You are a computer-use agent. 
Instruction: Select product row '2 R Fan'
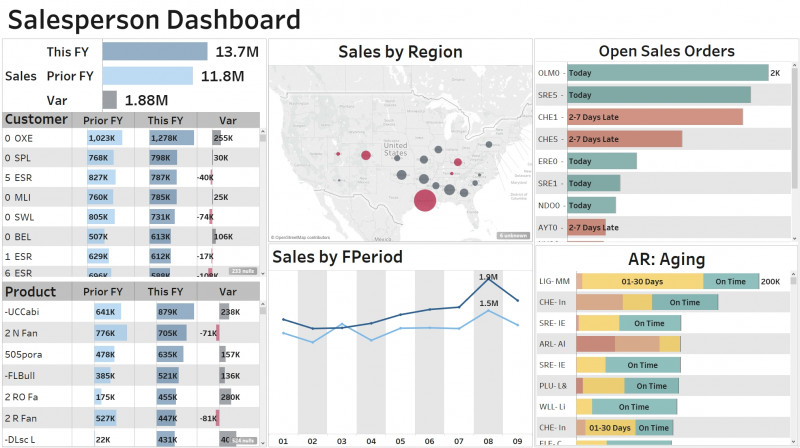click(x=131, y=418)
